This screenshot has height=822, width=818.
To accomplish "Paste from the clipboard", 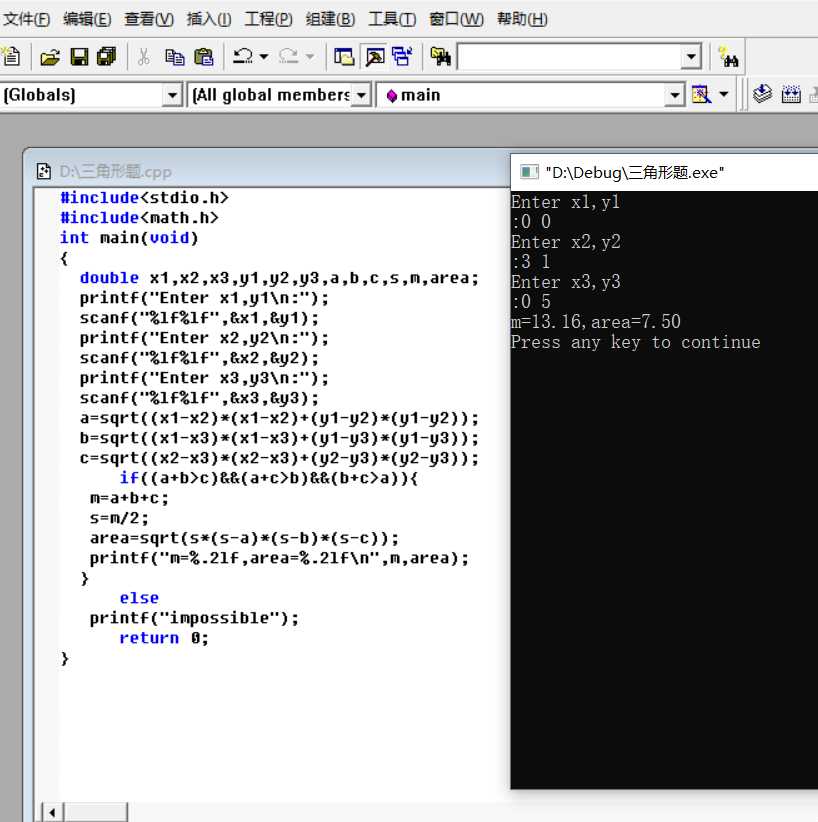I will coord(203,57).
